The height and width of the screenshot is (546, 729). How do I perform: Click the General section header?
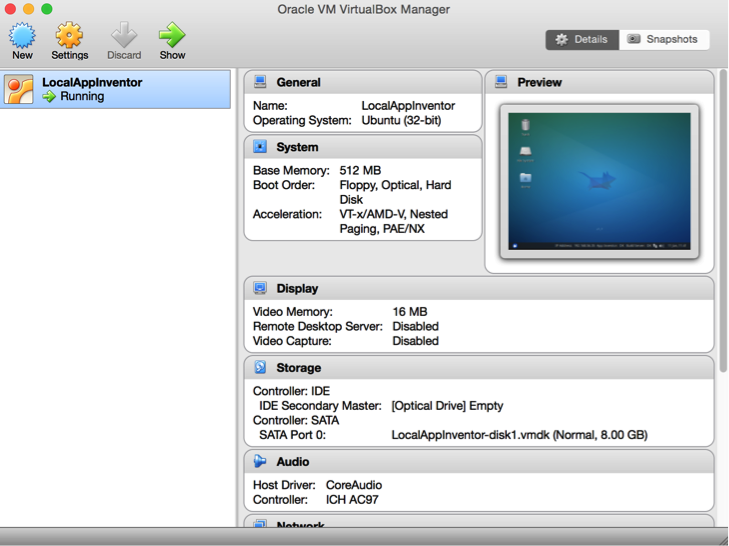point(363,82)
